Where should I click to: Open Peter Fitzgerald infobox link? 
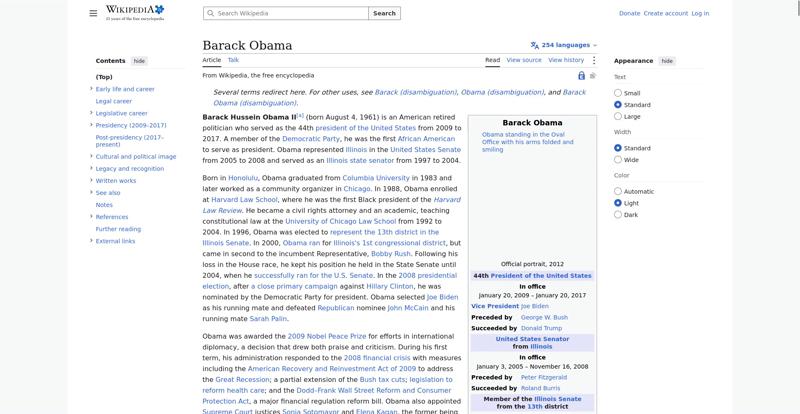544,377
